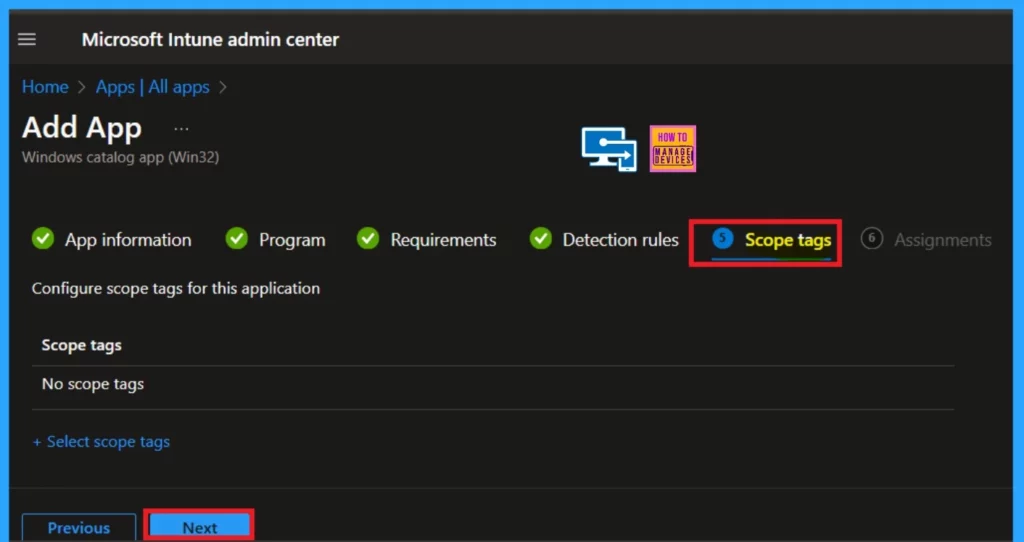Screen dimensions: 1024x542
Task: Navigate to Home breadcrumb
Action: coord(45,87)
